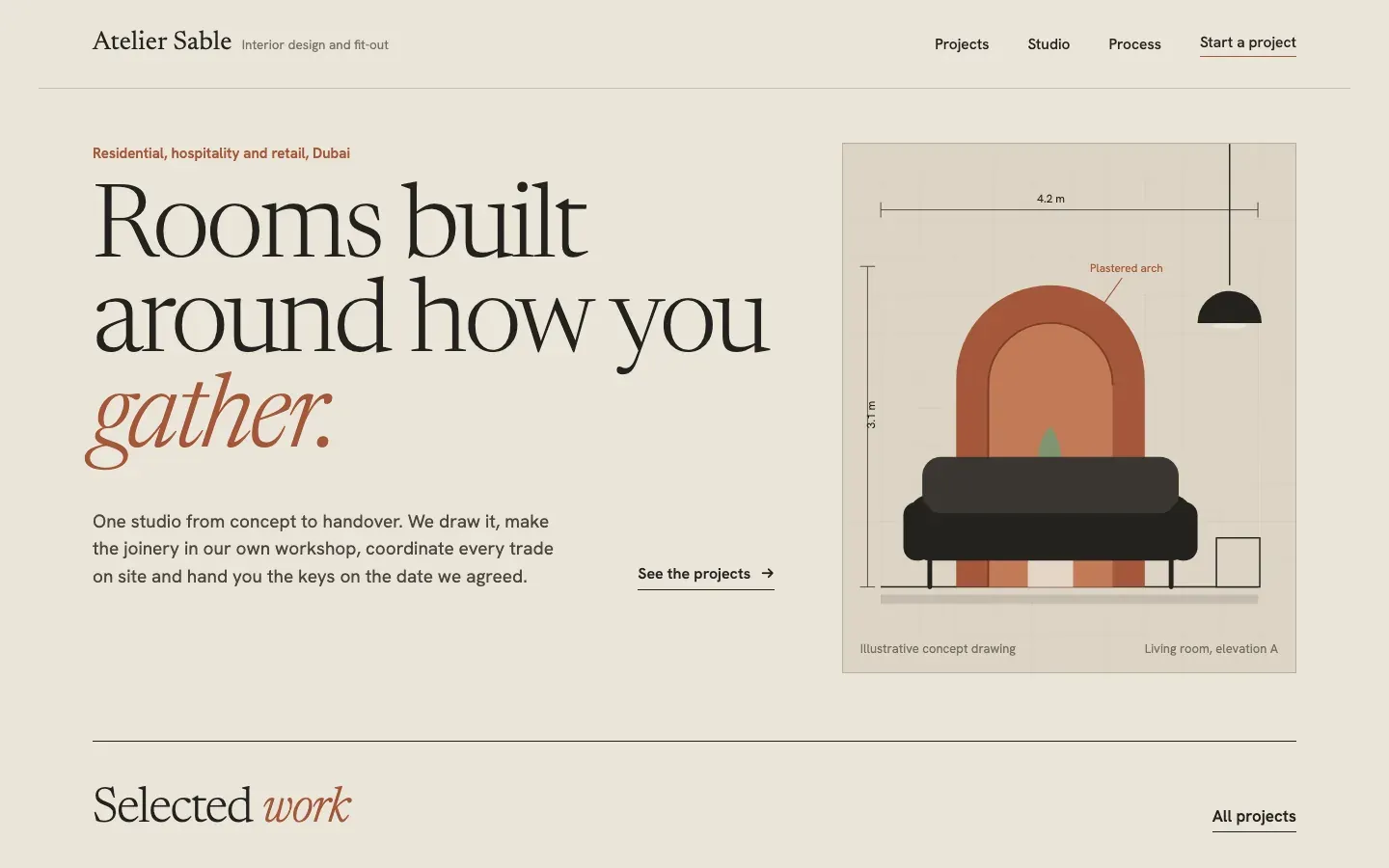Image resolution: width=1389 pixels, height=868 pixels.
Task: Click the 'Illustrative concept drawing' caption
Action: point(938,649)
